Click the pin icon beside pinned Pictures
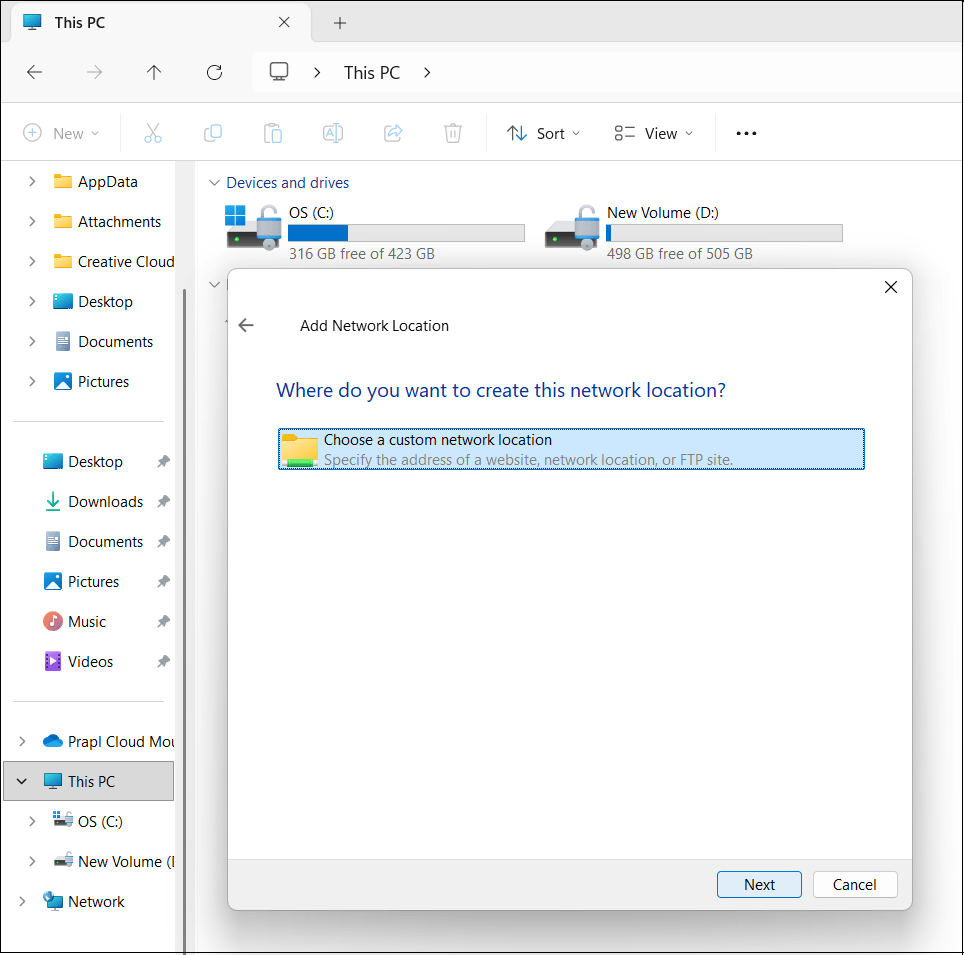The width and height of the screenshot is (964, 955). click(x=163, y=581)
